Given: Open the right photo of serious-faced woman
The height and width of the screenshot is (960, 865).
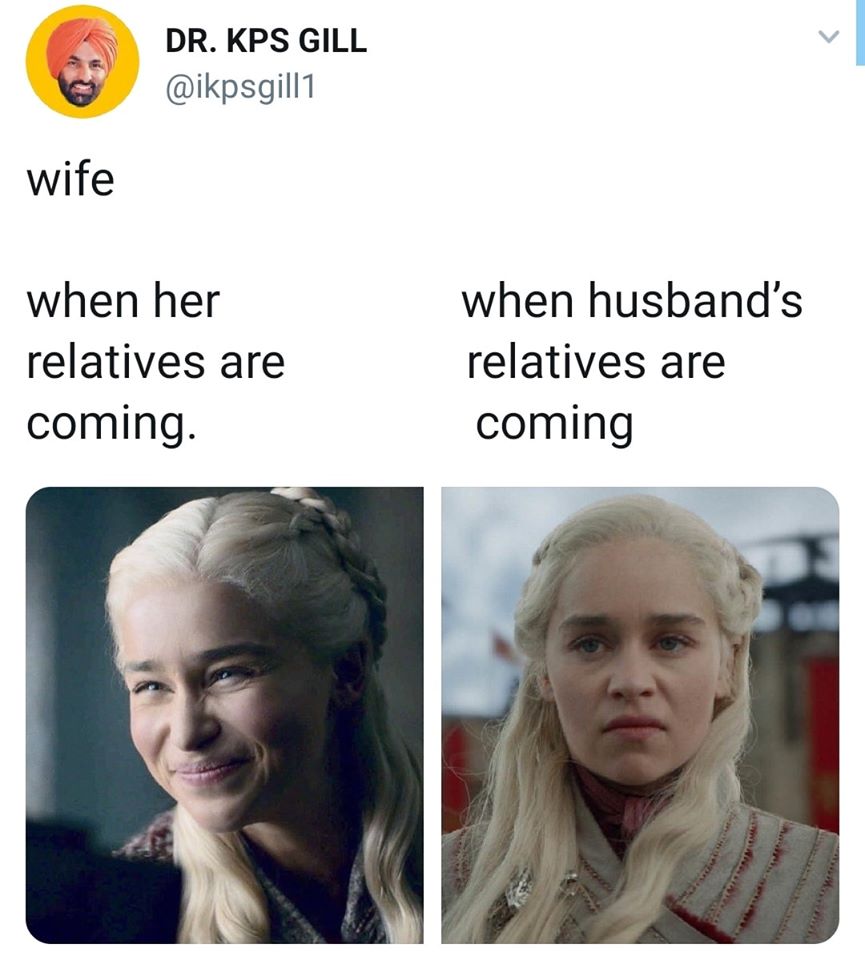Looking at the screenshot, I should click(640, 714).
